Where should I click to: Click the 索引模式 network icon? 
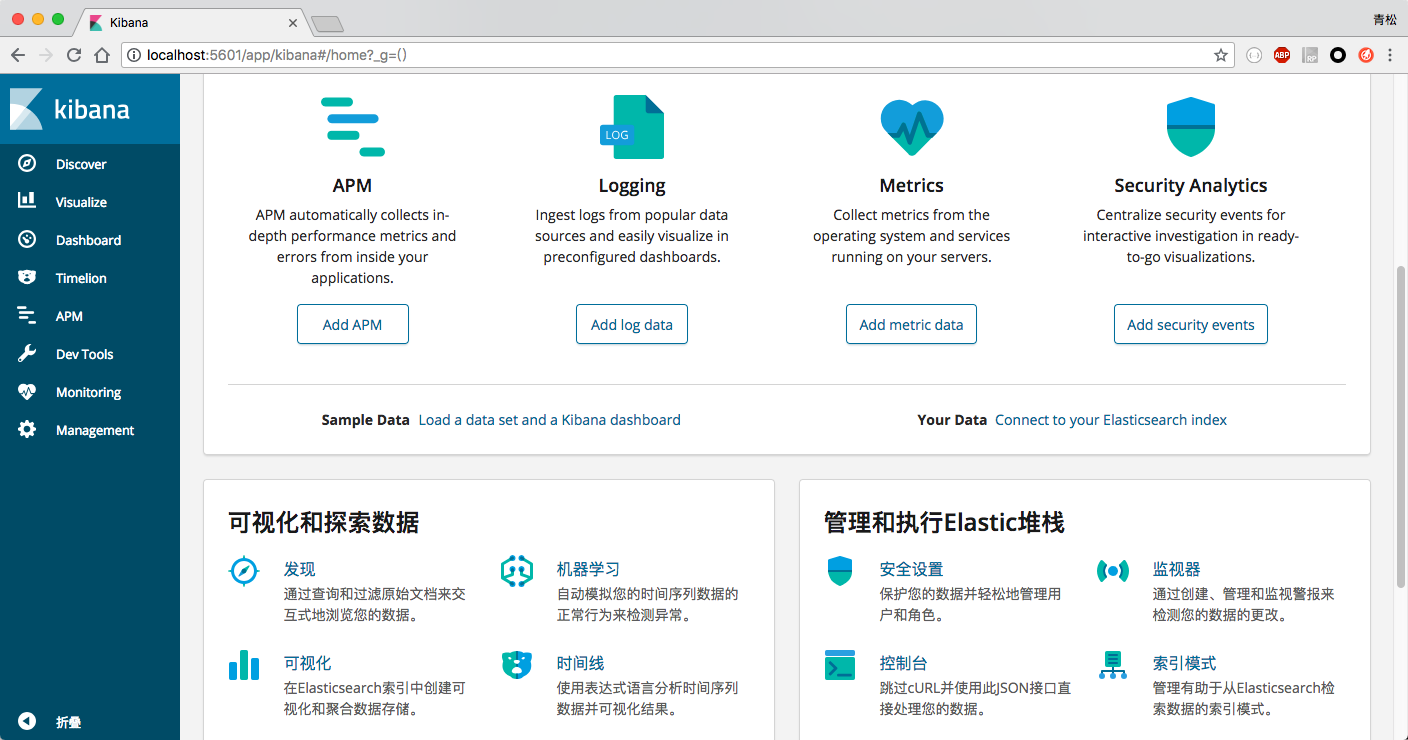(1113, 665)
